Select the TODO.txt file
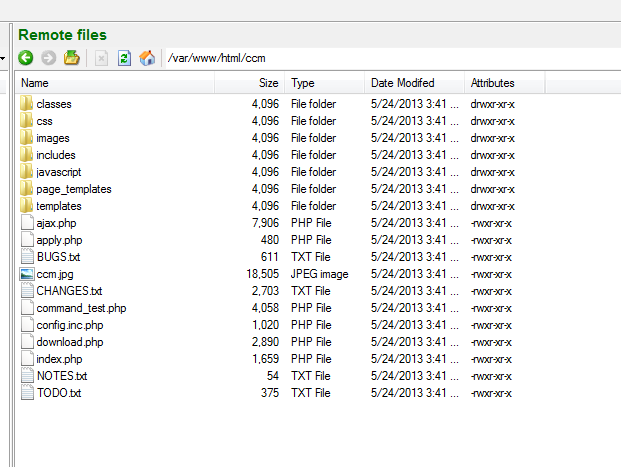Image resolution: width=621 pixels, height=467 pixels. [58, 393]
